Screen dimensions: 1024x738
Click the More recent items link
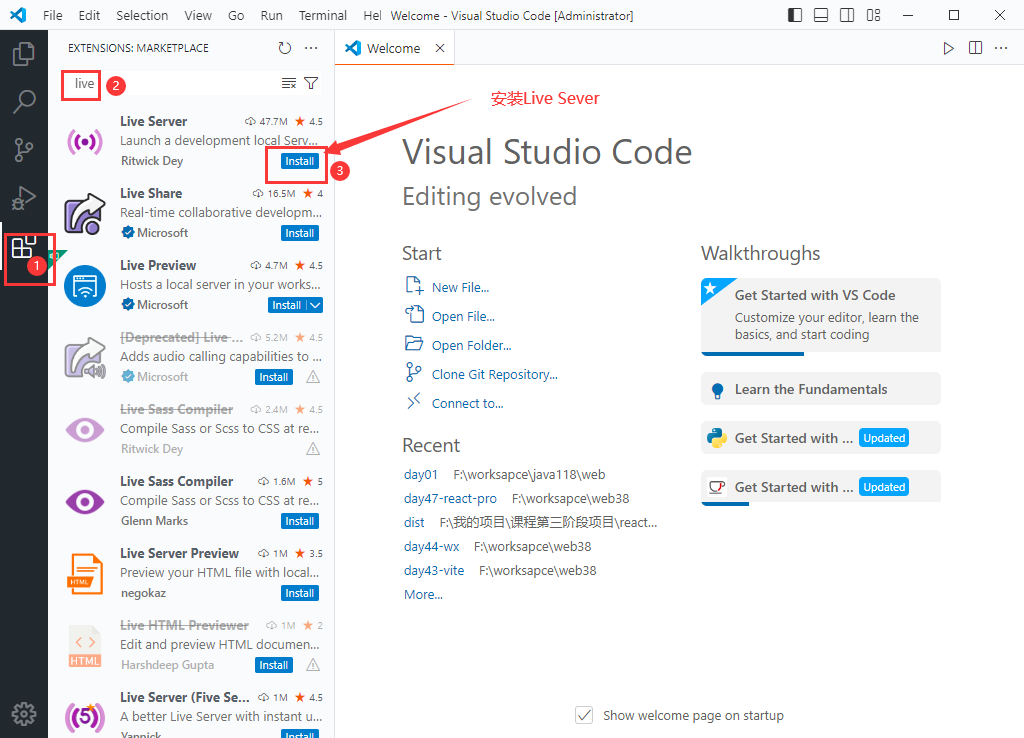[x=423, y=595]
